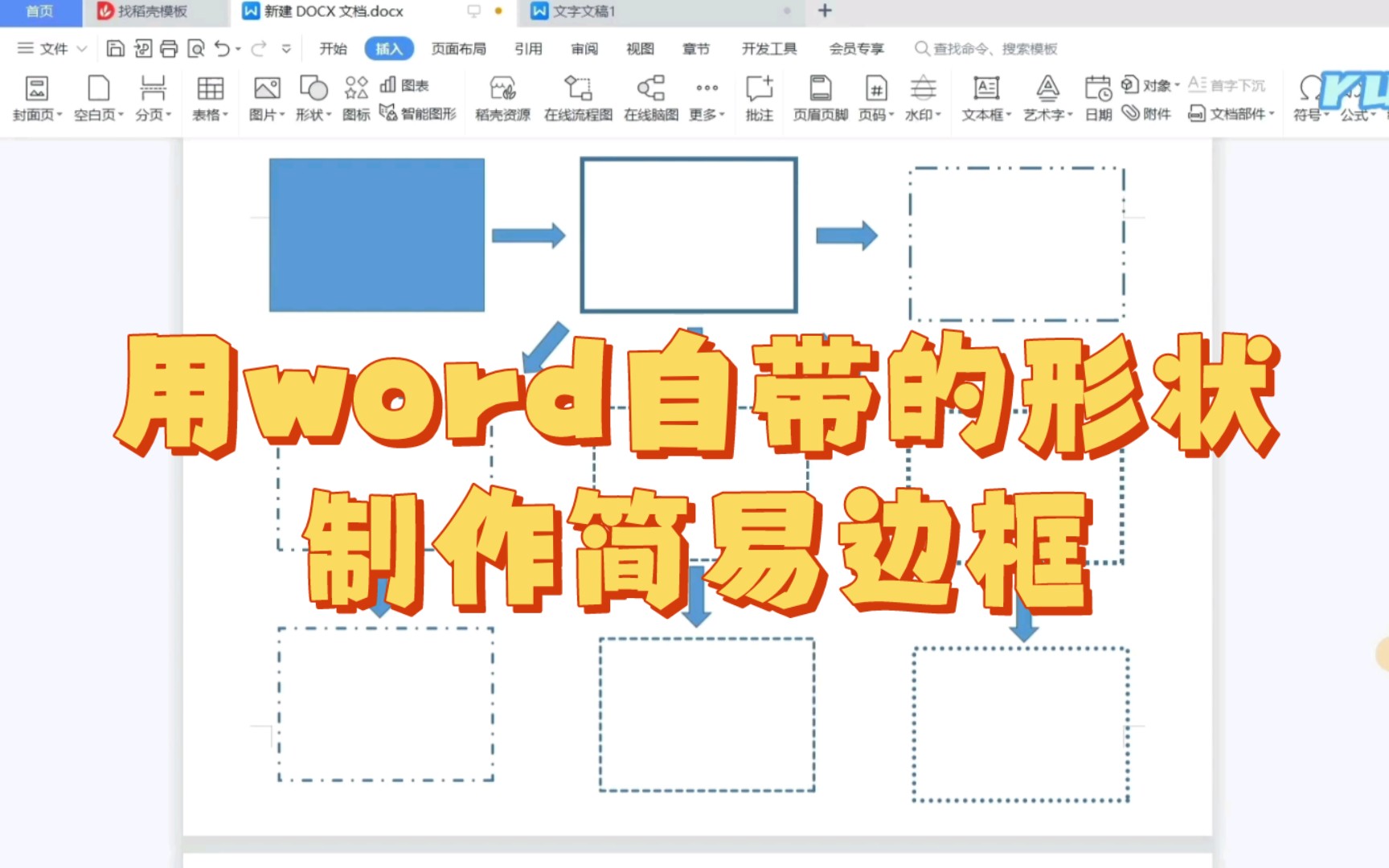Open Docer resources (稻壳资源)

click(502, 98)
